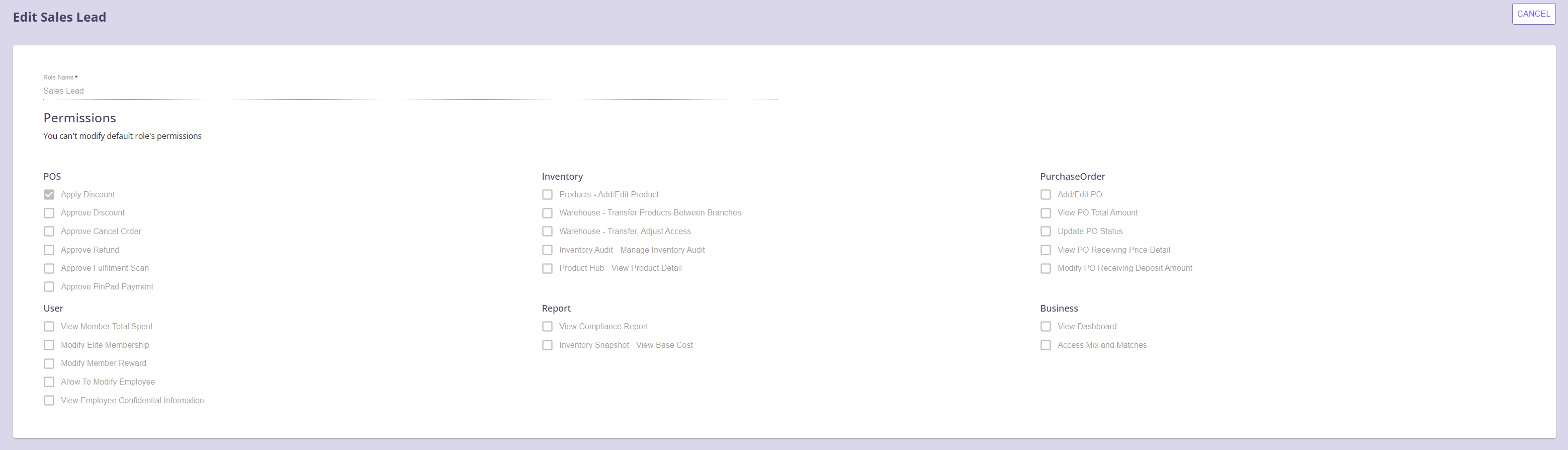
Task: Enable Modify PO Receiving Deposit Amount checkbox
Action: (x=1046, y=268)
